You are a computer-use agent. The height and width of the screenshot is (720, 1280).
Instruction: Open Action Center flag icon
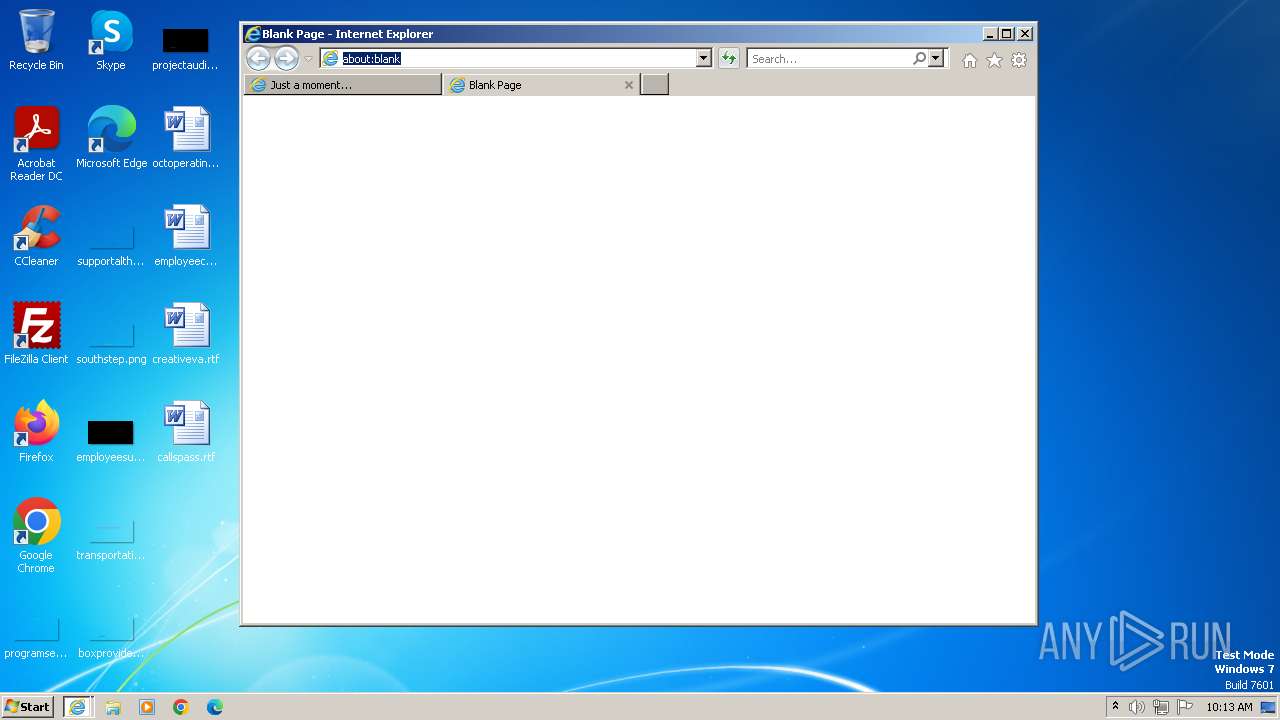(1185, 707)
